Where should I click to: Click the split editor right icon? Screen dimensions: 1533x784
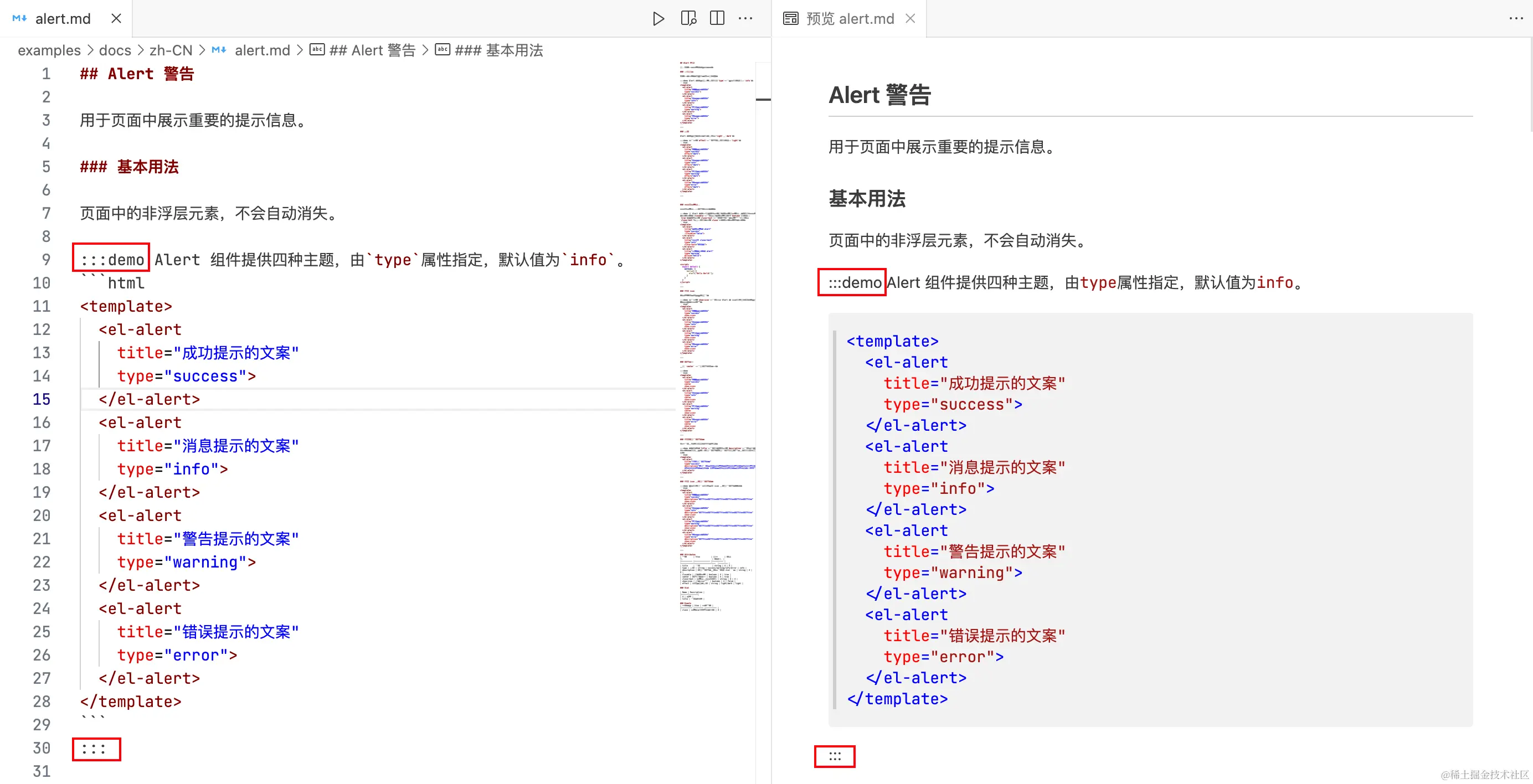click(717, 18)
